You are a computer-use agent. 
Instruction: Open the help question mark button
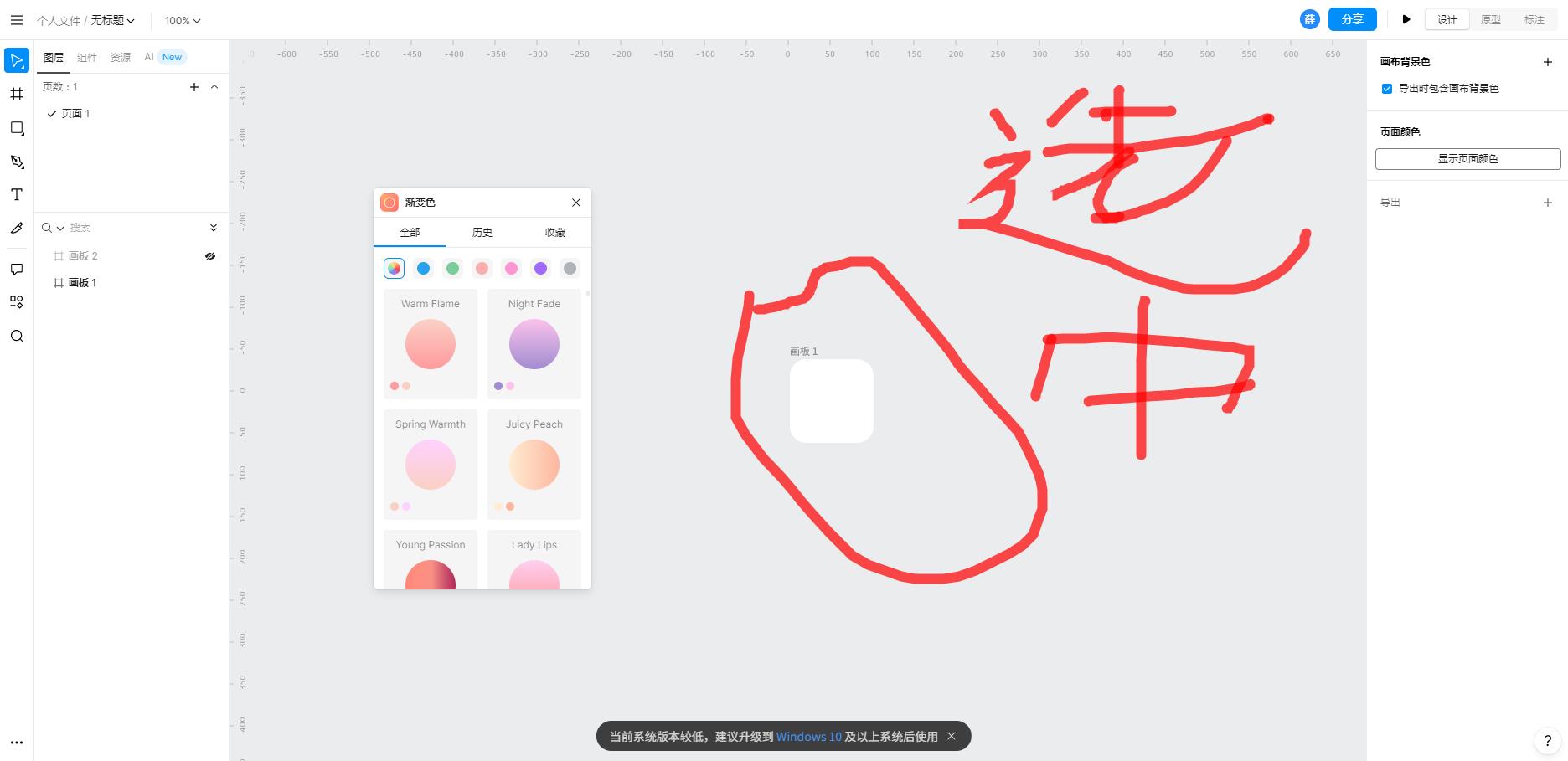tap(1548, 741)
